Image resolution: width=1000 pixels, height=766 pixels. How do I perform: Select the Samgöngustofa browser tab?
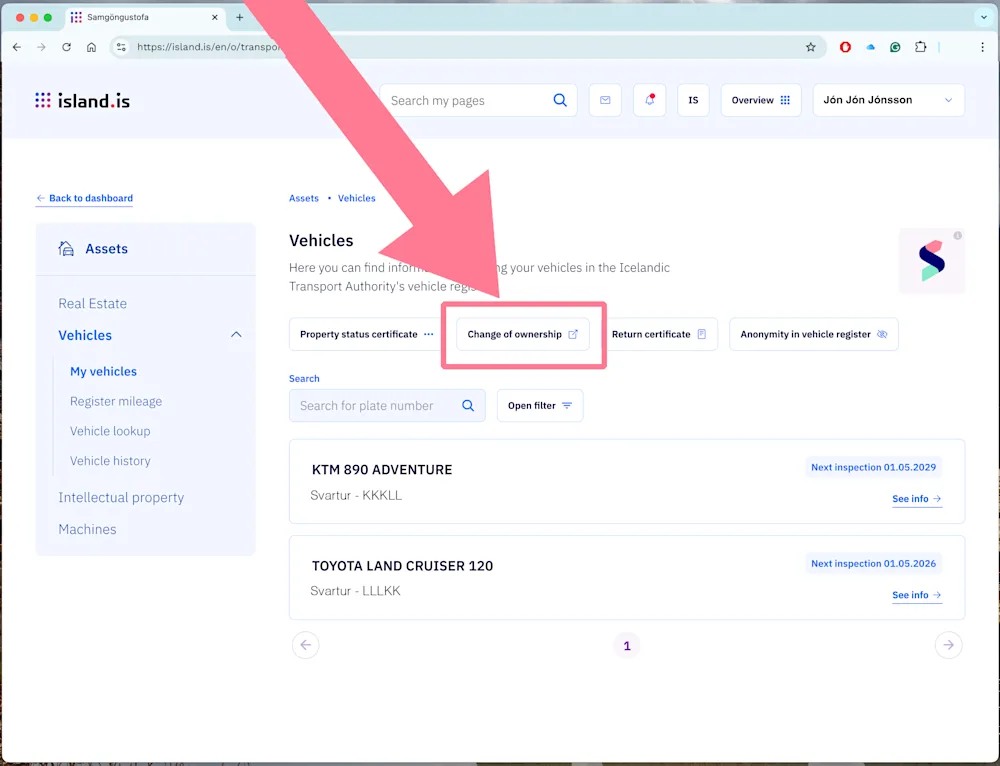[145, 17]
